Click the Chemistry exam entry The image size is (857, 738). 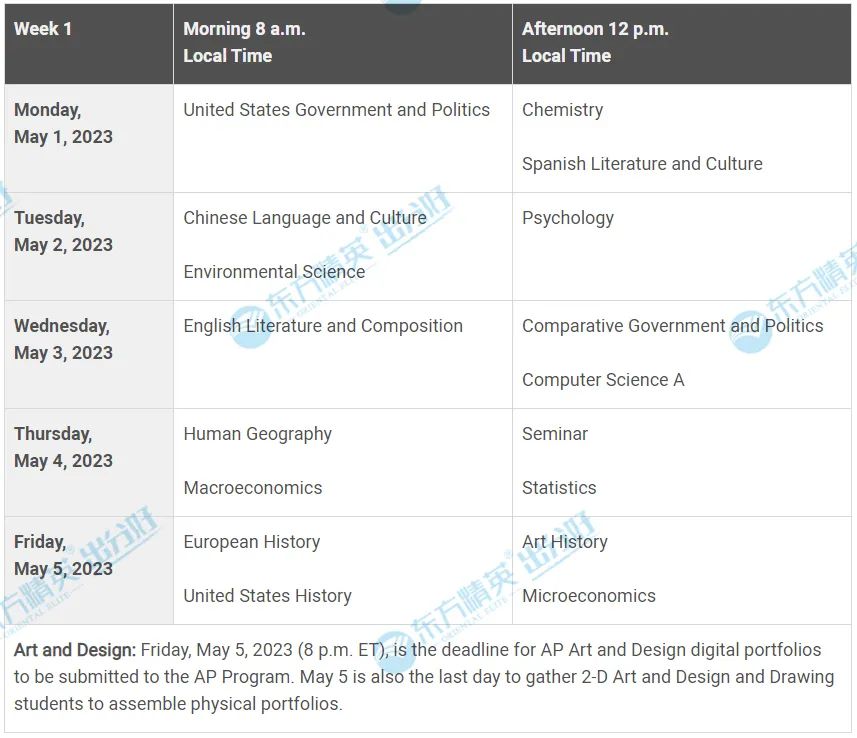click(562, 110)
